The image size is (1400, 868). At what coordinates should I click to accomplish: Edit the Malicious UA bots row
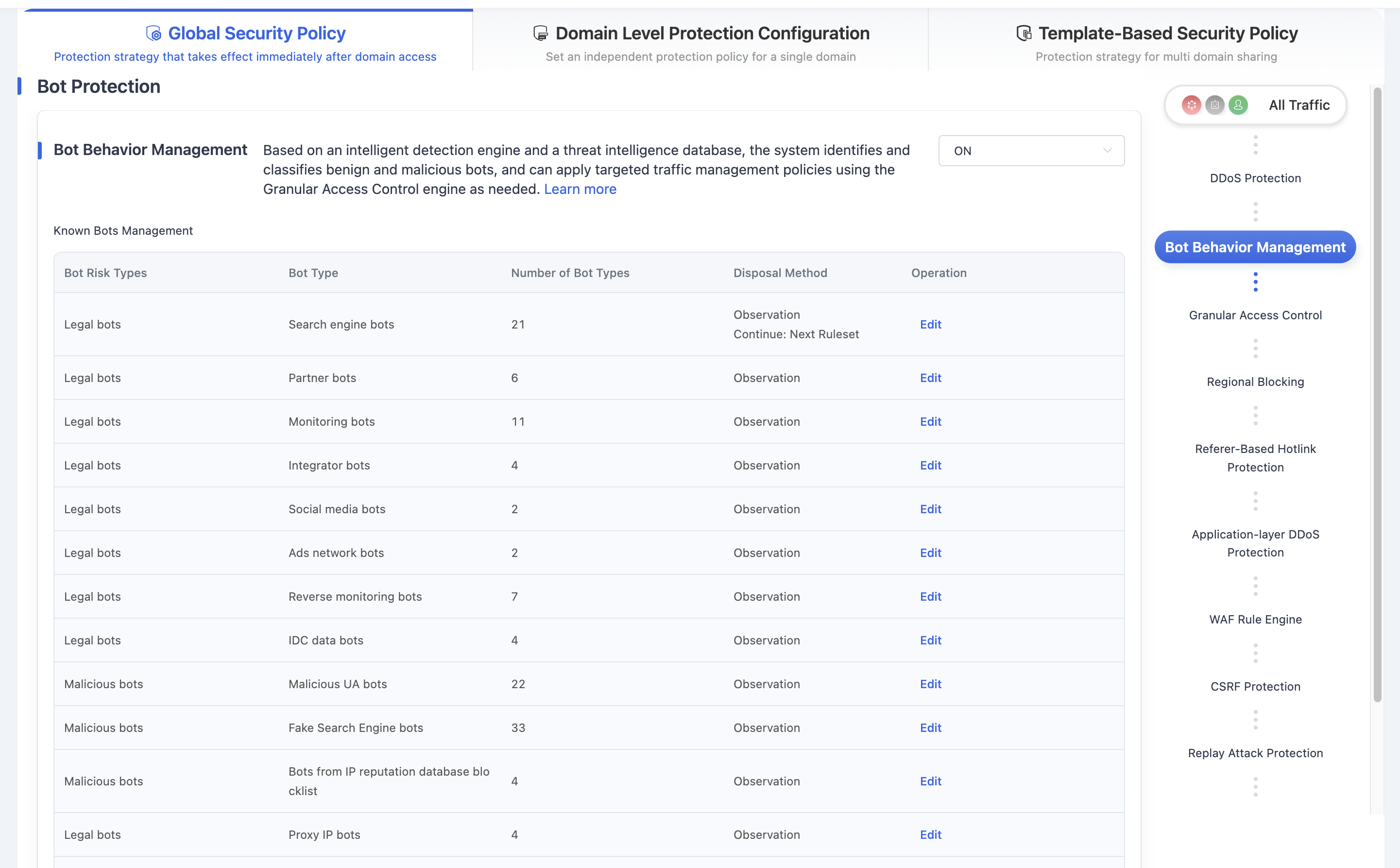tap(931, 684)
